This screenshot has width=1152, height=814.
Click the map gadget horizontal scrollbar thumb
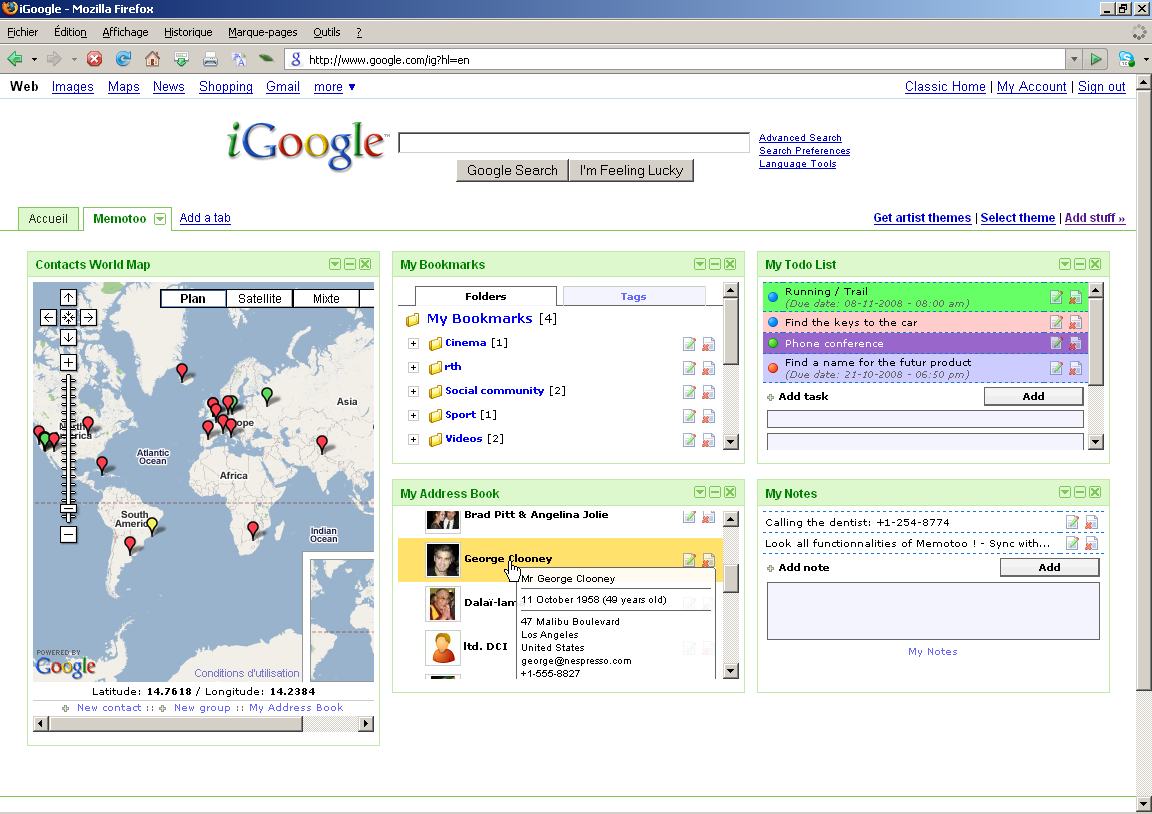coord(176,724)
